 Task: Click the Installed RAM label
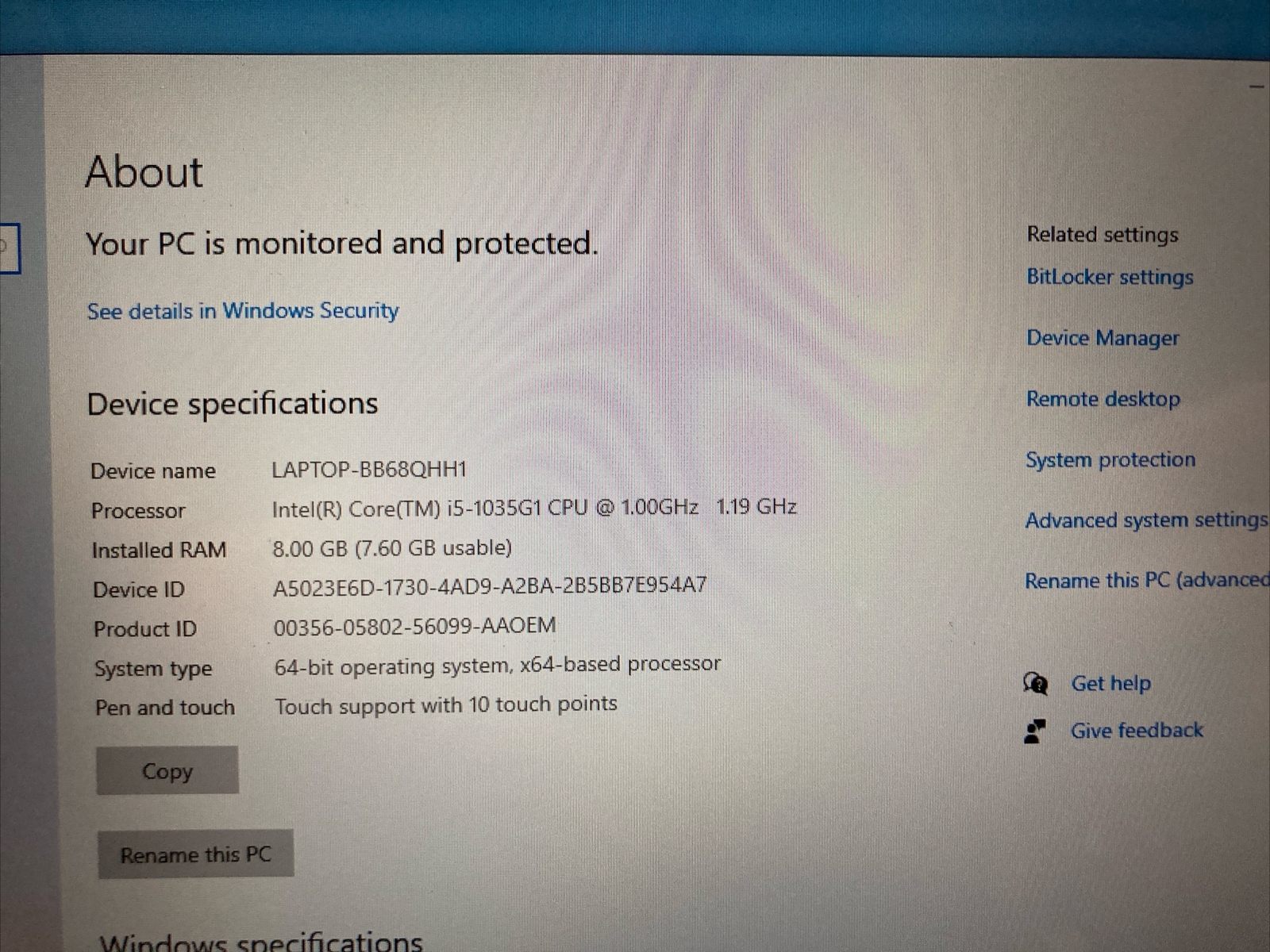(x=159, y=551)
